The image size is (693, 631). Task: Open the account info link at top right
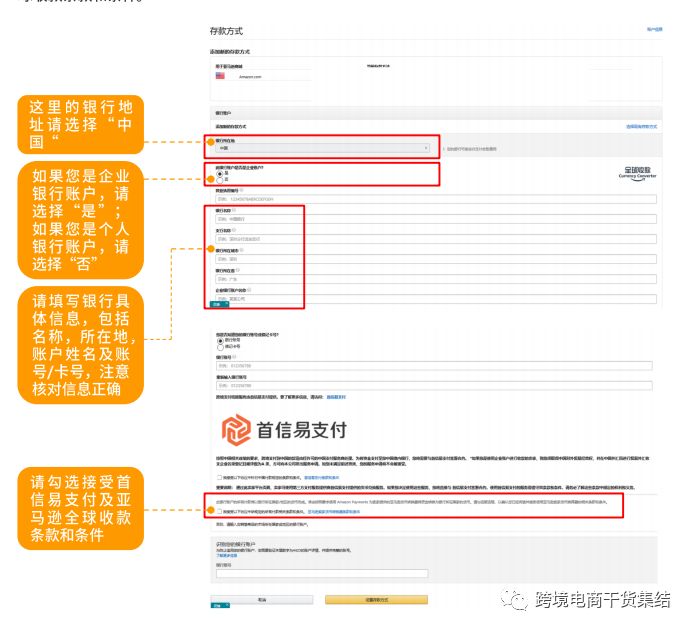tap(655, 30)
